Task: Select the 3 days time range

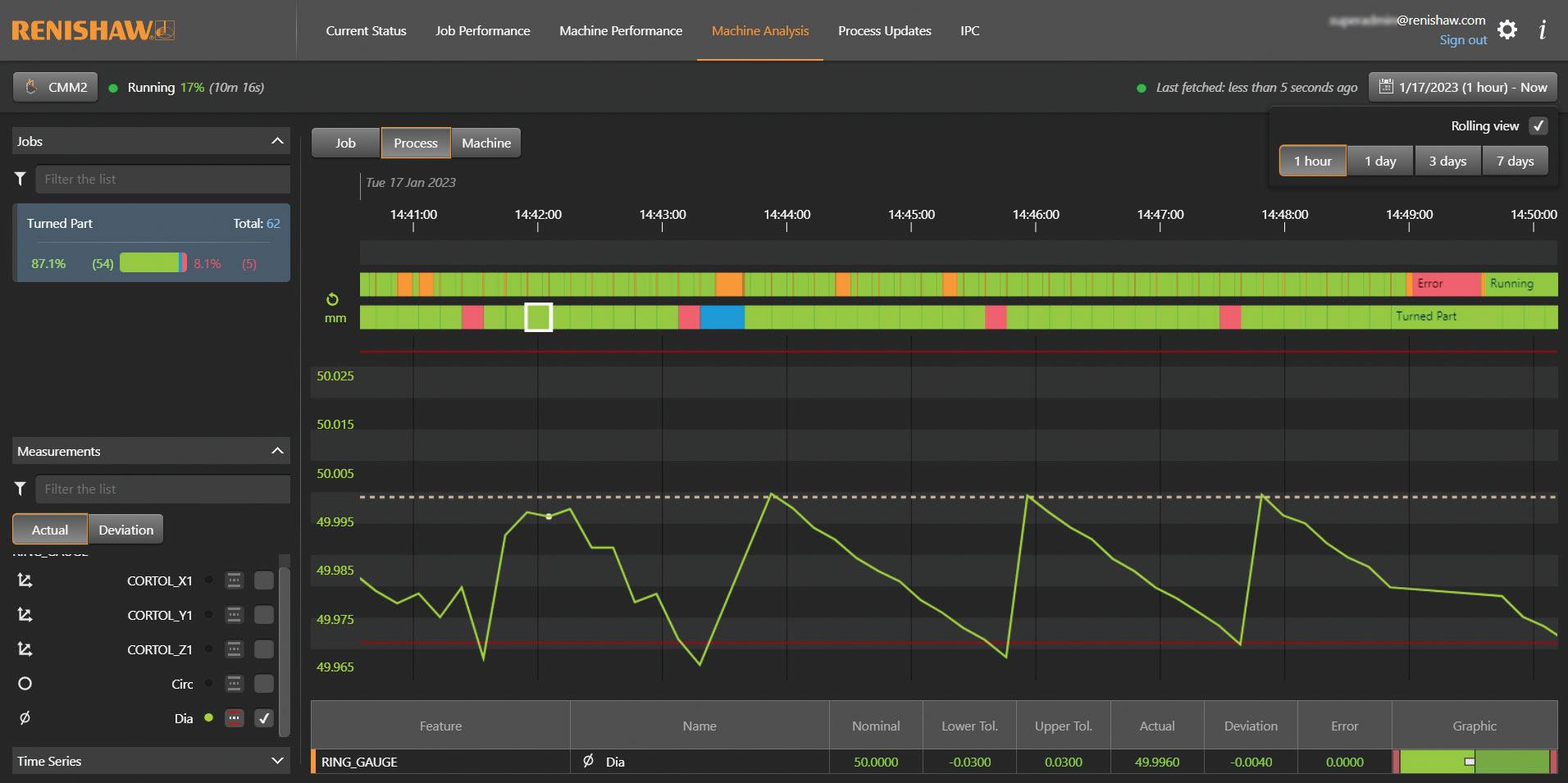Action: pos(1447,161)
